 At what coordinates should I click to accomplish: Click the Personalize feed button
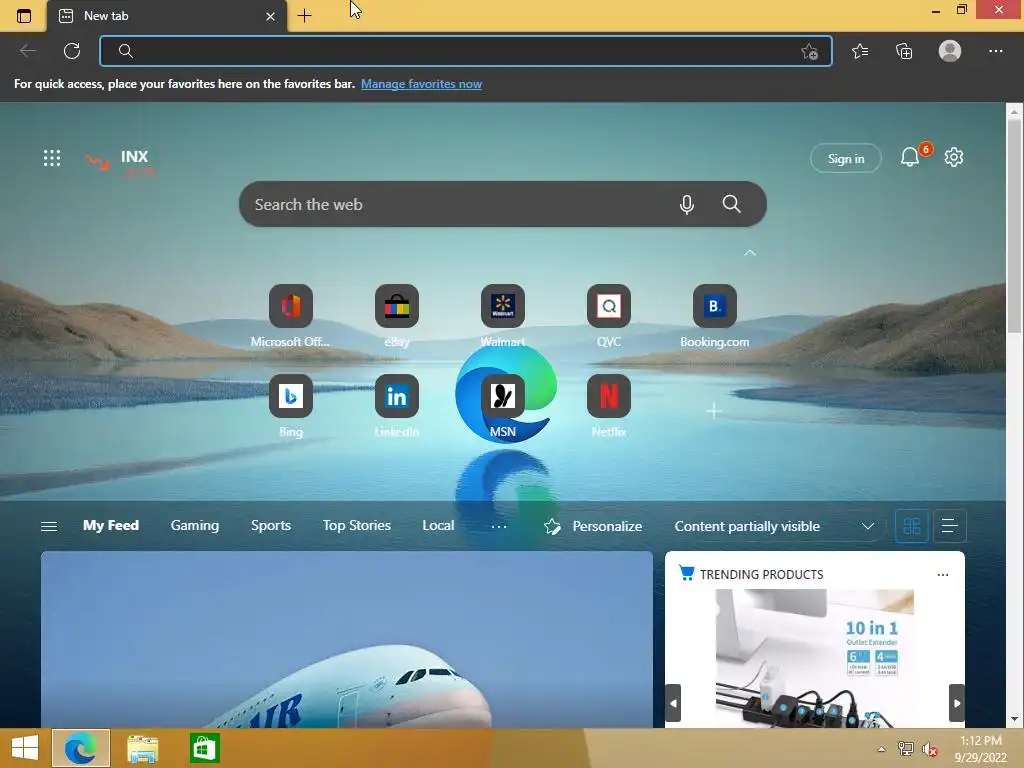(x=593, y=526)
